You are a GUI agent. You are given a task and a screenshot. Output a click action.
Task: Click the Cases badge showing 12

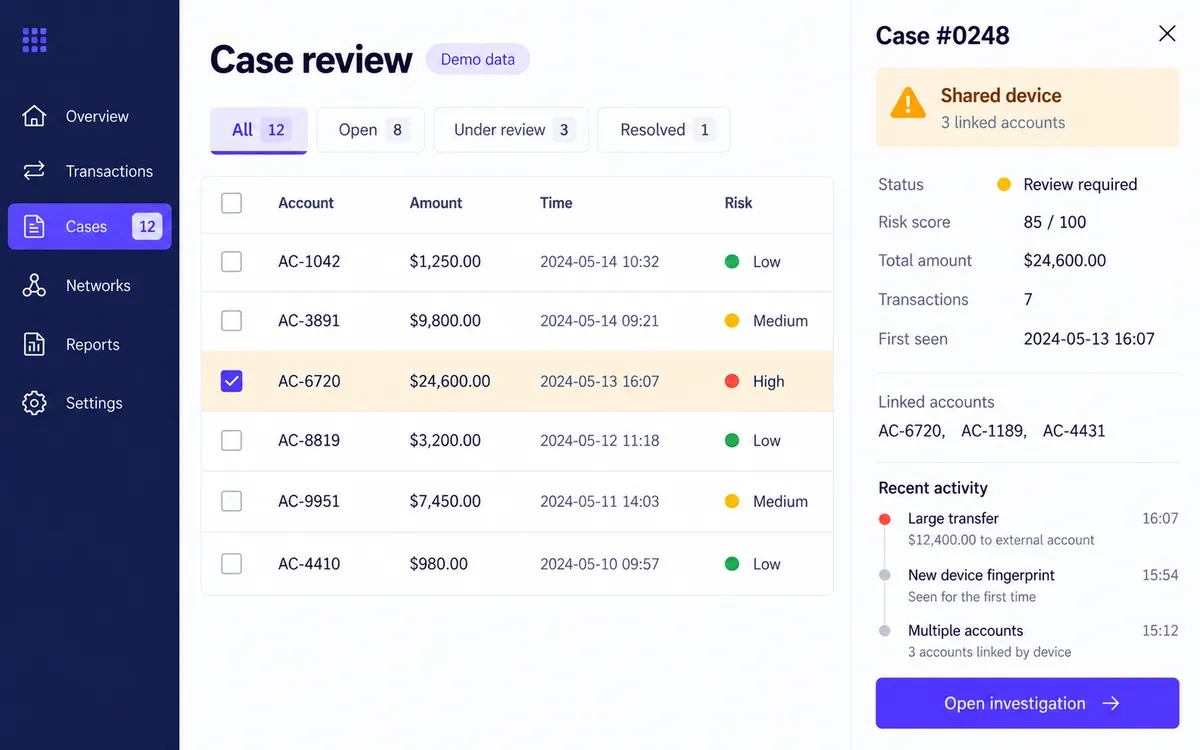pos(147,227)
